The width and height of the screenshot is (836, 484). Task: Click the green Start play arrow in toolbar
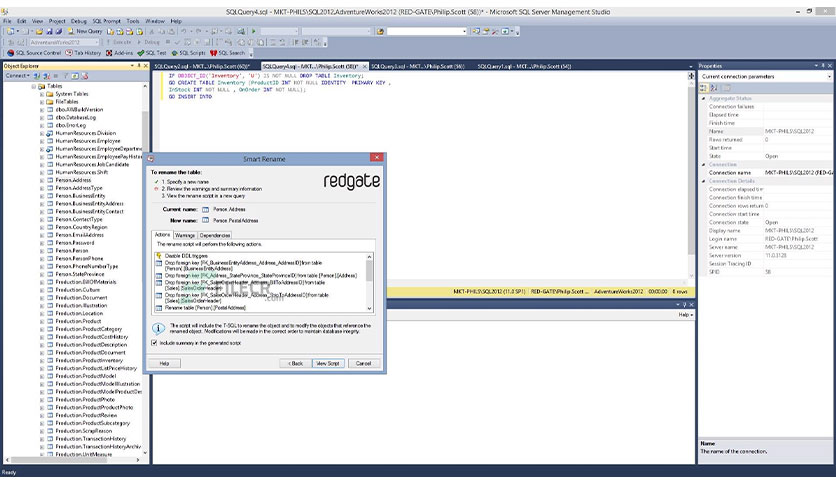254,31
